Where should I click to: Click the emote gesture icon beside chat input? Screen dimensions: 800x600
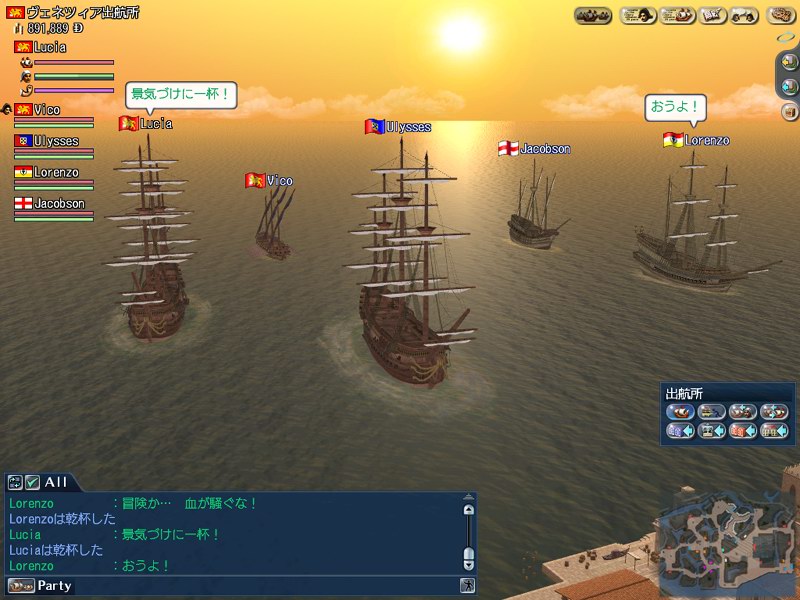pos(467,585)
